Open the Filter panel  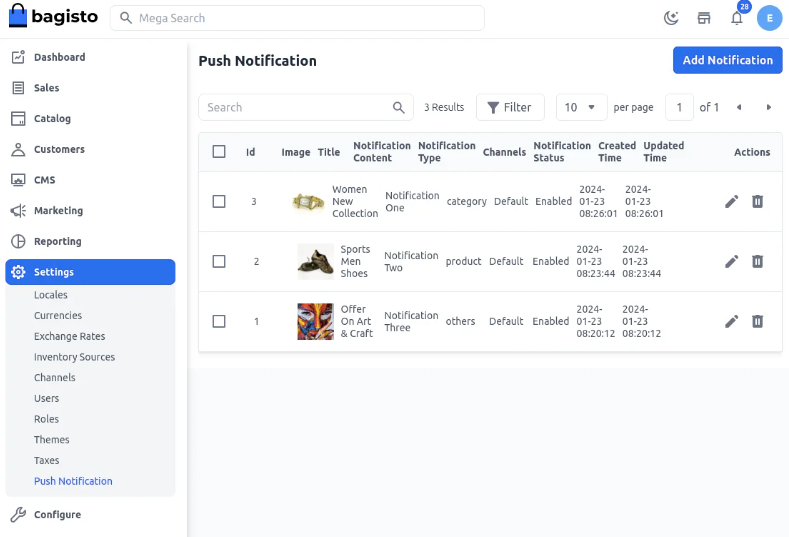pyautogui.click(x=510, y=107)
